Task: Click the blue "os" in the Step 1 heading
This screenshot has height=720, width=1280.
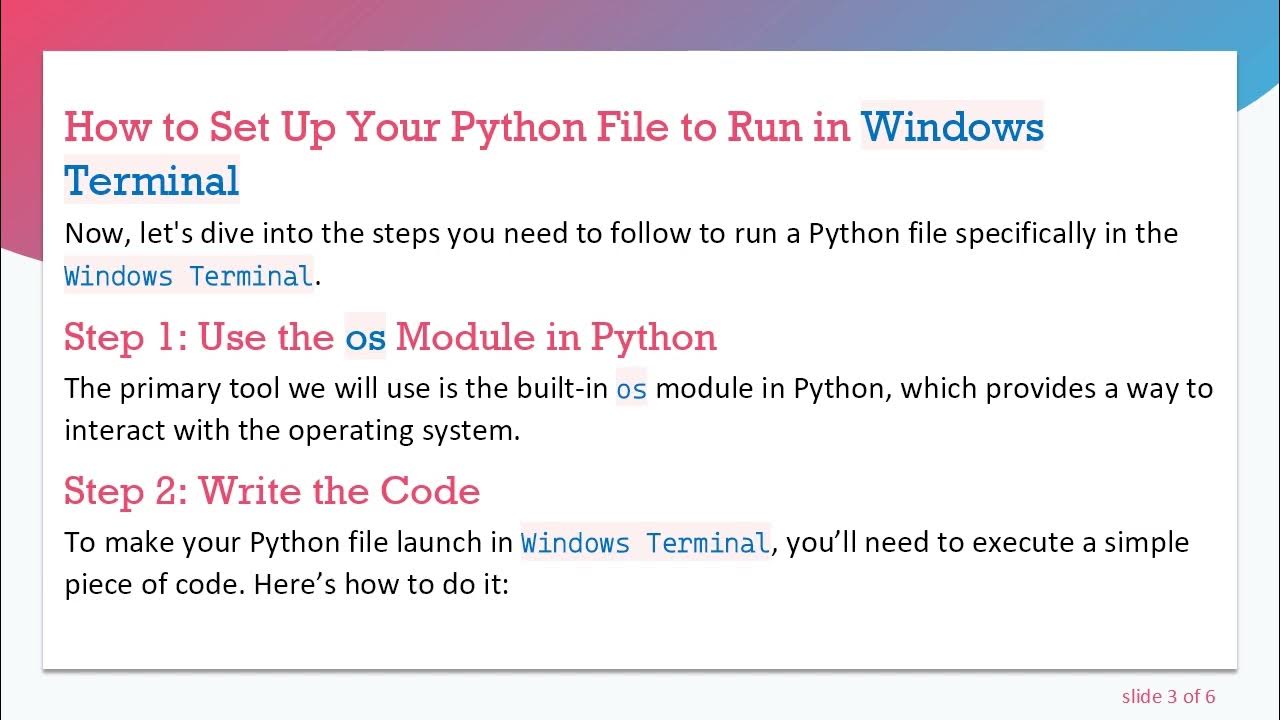Action: point(365,338)
